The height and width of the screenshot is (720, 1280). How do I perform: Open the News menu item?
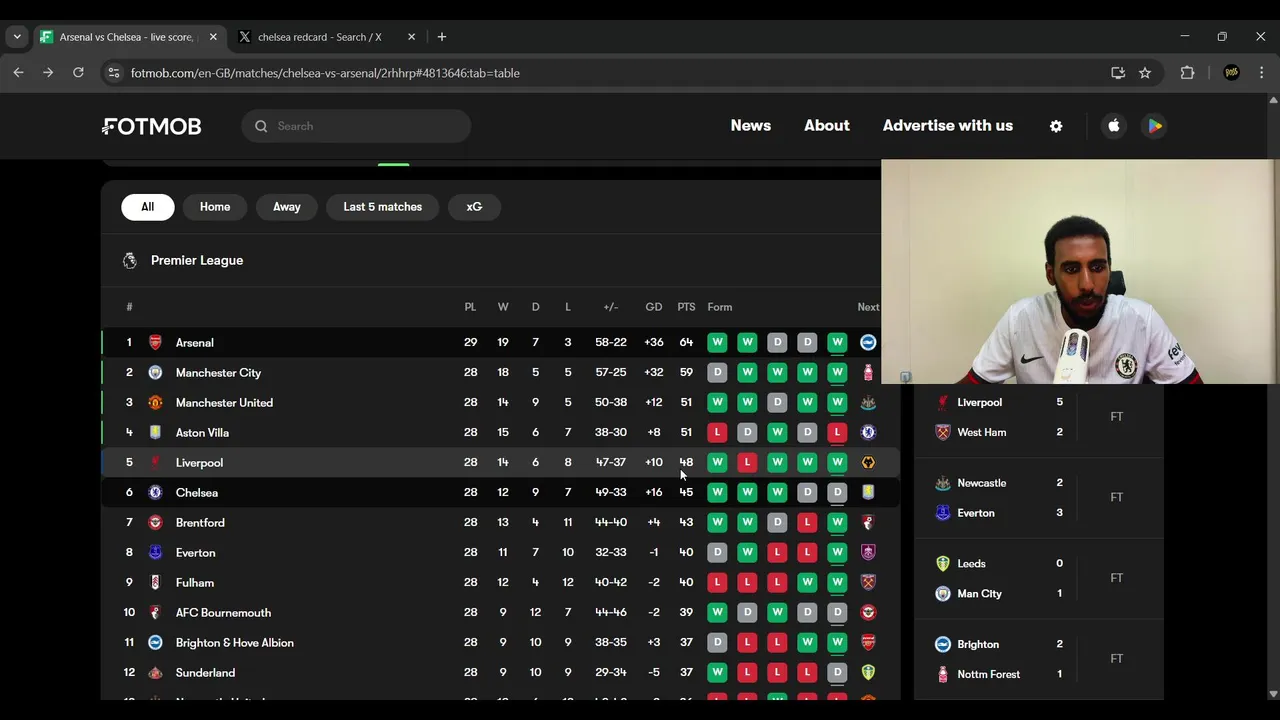click(x=751, y=126)
